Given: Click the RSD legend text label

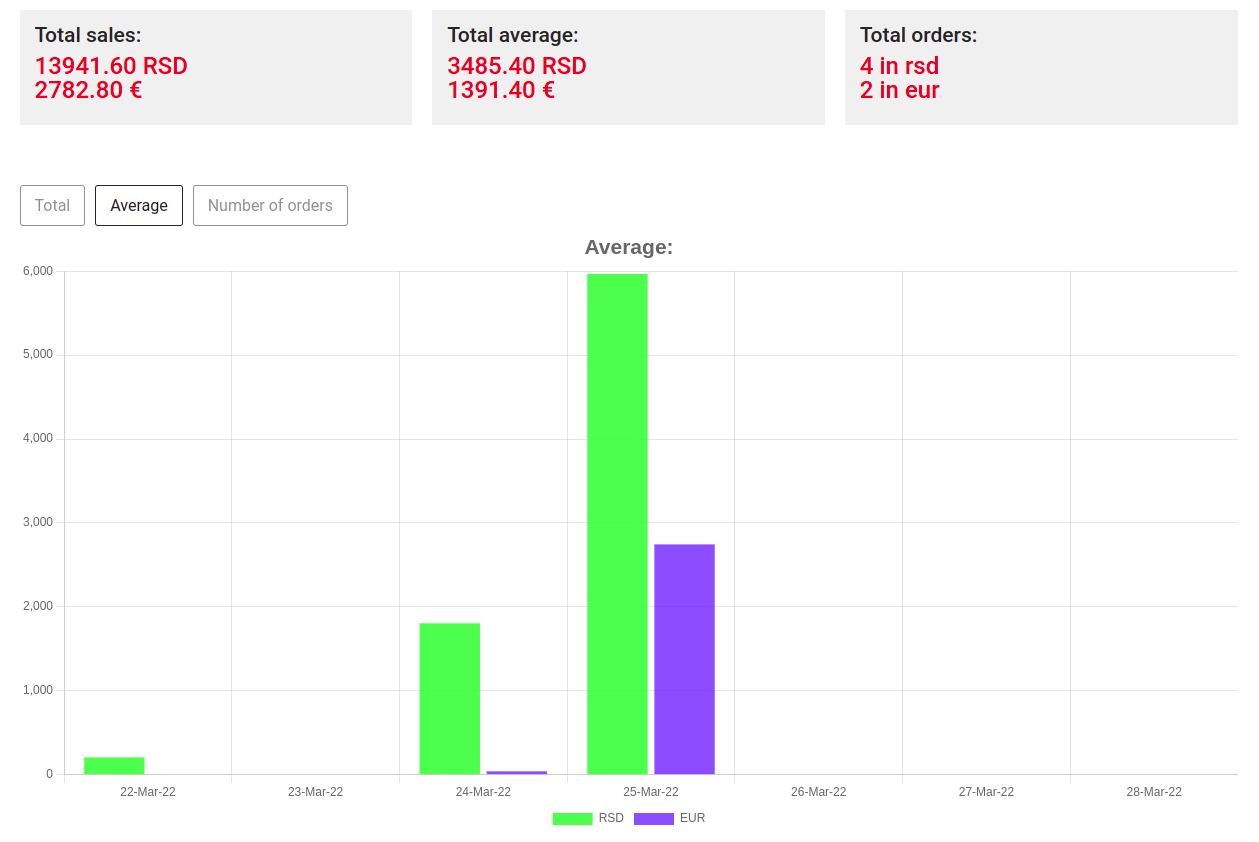Looking at the screenshot, I should click(611, 818).
